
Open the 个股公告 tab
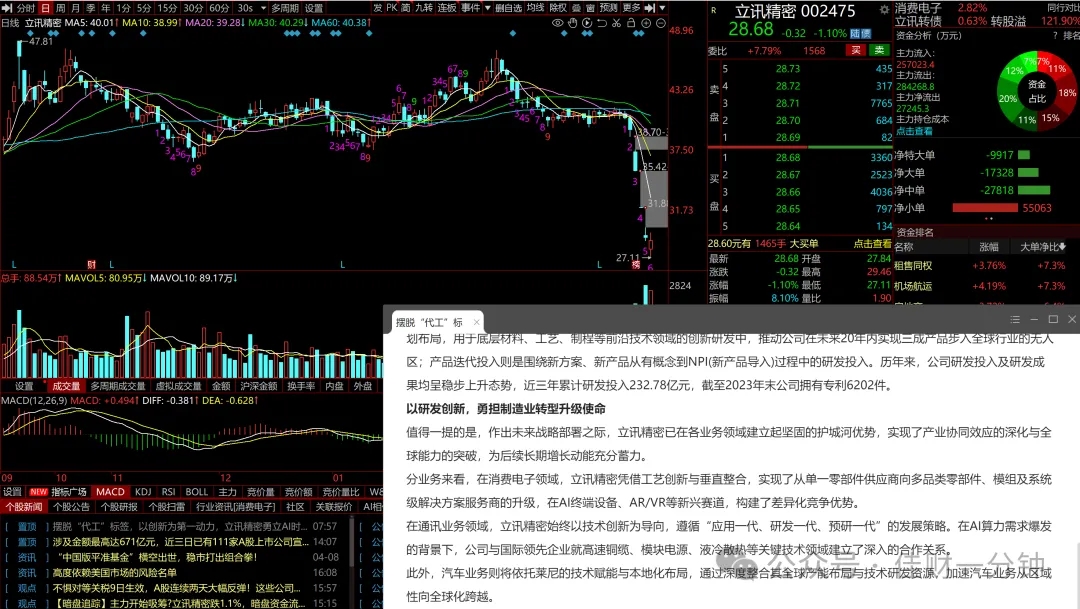pyautogui.click(x=71, y=507)
